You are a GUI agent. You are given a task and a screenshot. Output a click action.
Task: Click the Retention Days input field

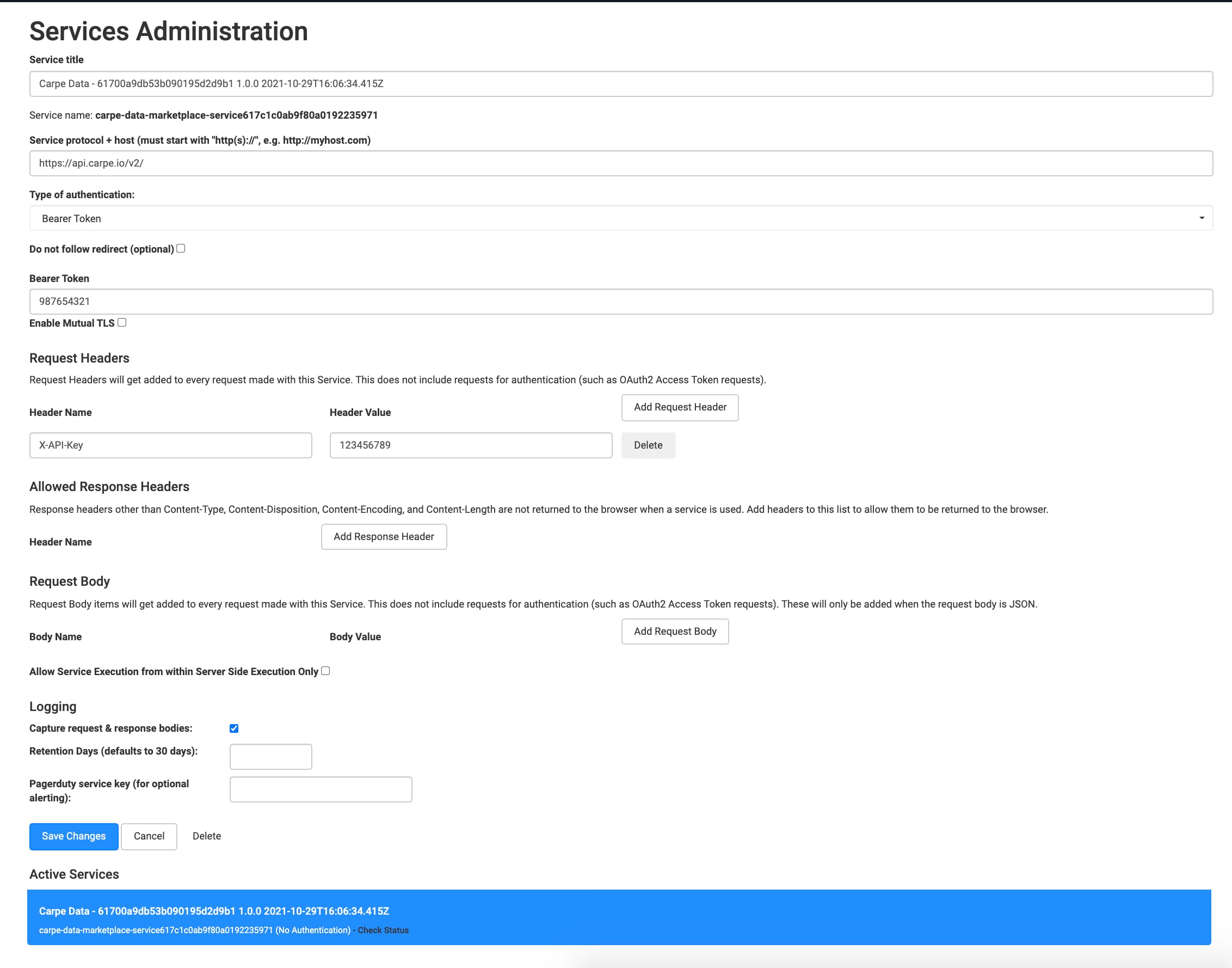[271, 757]
